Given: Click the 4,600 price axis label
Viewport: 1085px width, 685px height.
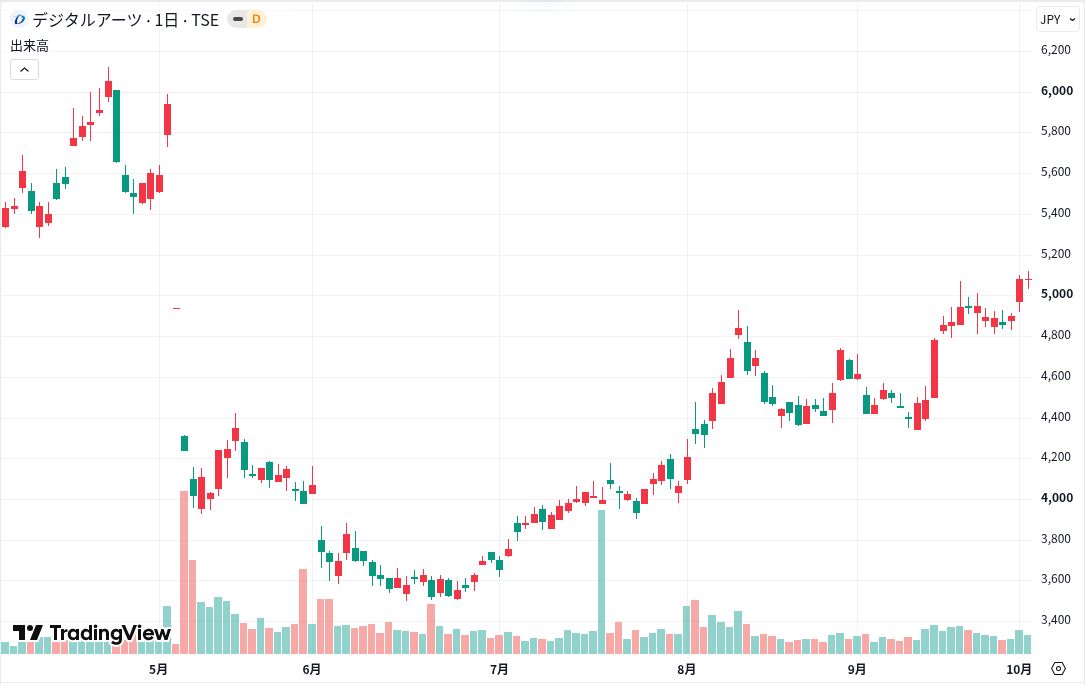Looking at the screenshot, I should [1057, 376].
